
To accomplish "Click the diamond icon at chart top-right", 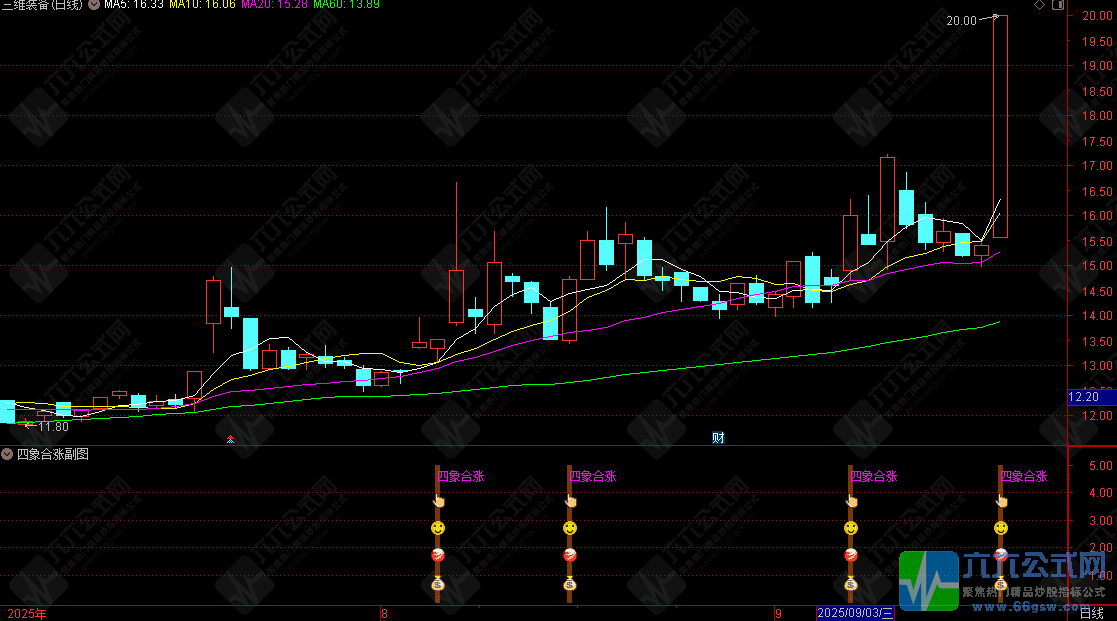I will [x=1039, y=5].
